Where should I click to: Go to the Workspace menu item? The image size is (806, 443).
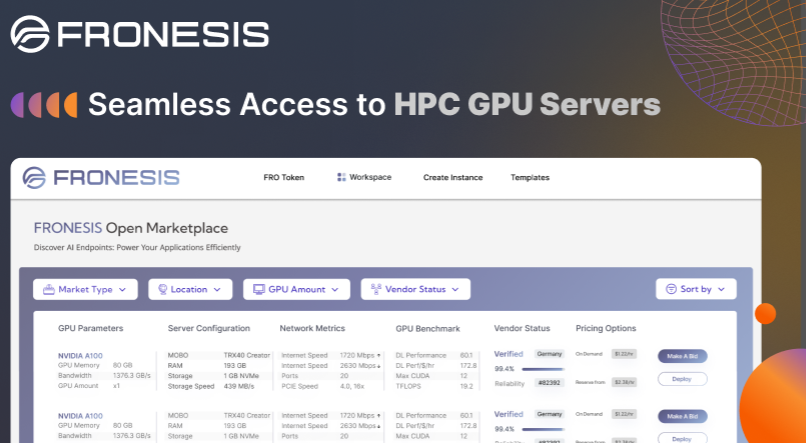[x=364, y=177]
